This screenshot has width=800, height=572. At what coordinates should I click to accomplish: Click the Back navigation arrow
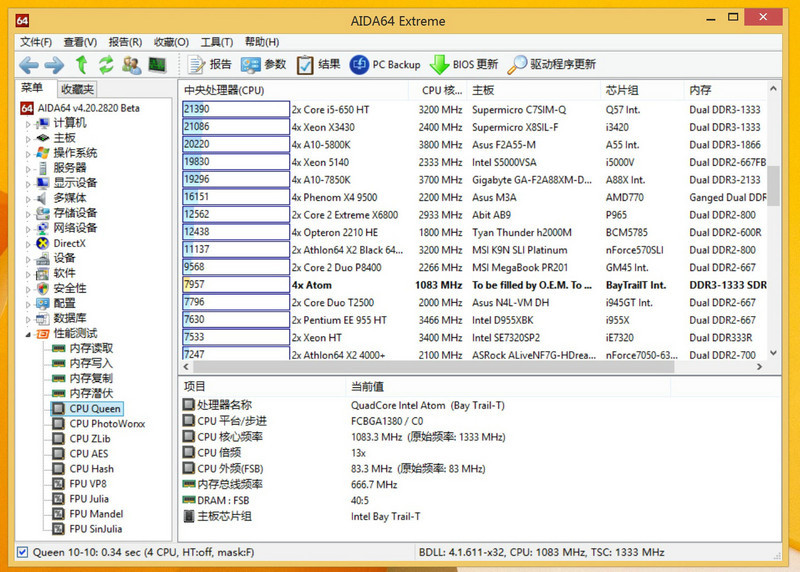pos(29,65)
